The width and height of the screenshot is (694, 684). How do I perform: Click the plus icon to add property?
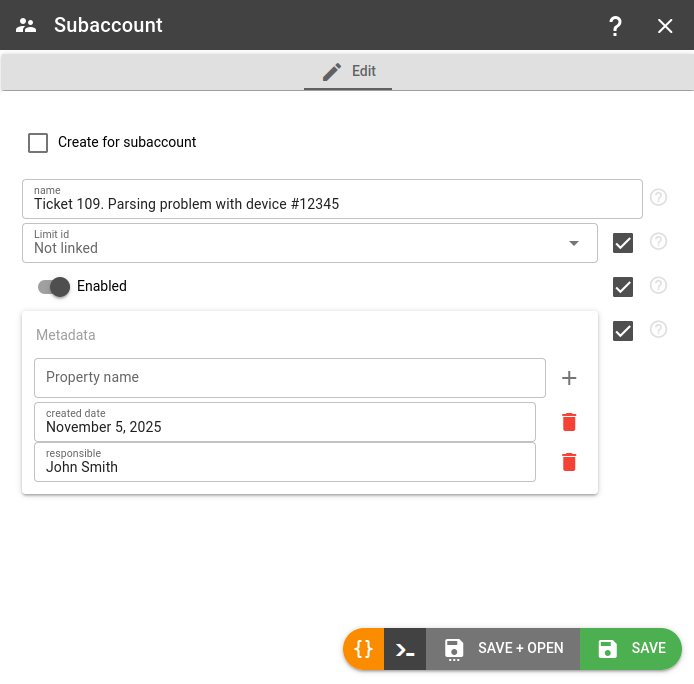point(569,378)
